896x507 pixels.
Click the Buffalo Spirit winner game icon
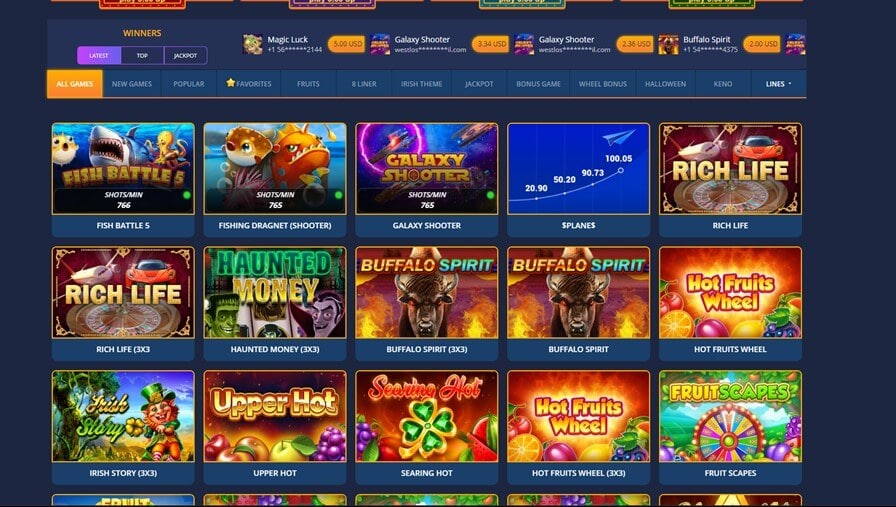coord(668,44)
